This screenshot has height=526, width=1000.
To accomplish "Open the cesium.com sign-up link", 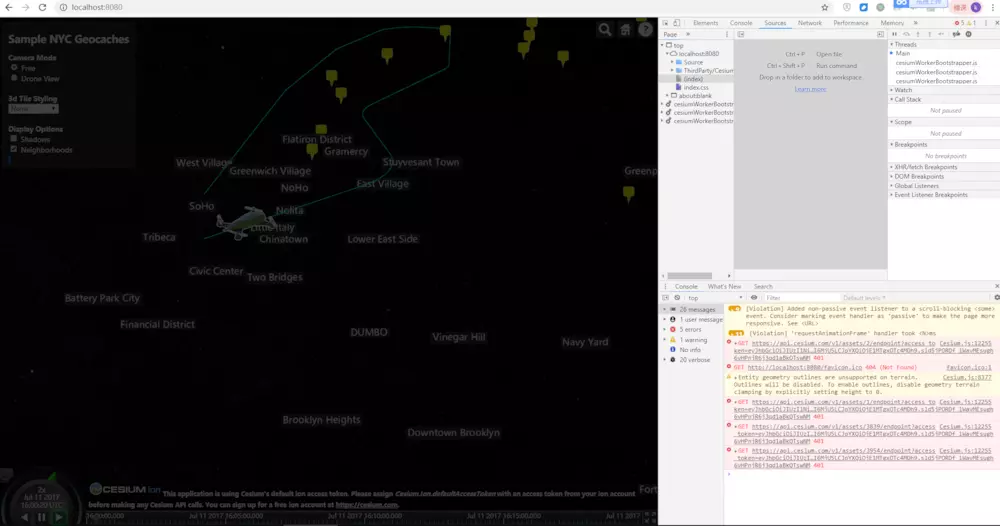I will point(367,505).
